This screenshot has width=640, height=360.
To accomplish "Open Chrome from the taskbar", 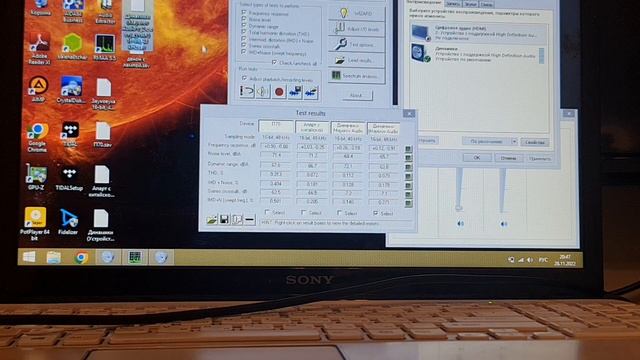I will pos(81,258).
